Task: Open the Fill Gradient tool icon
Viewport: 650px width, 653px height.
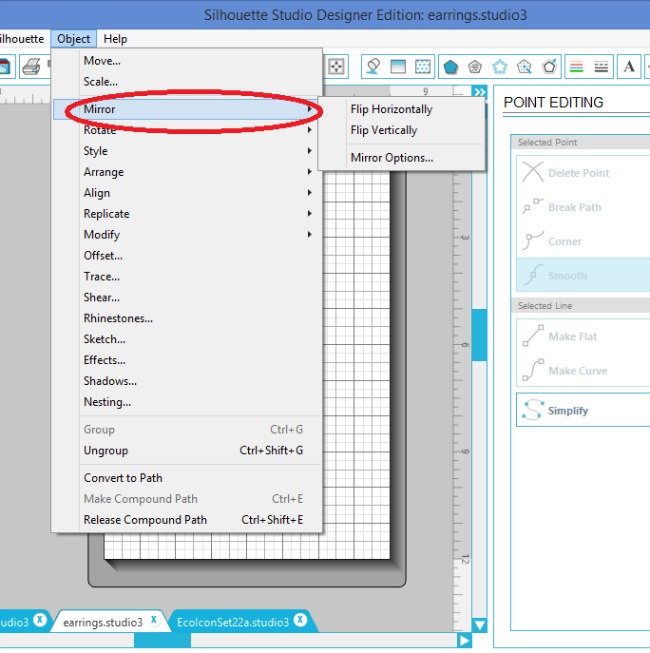Action: 398,66
